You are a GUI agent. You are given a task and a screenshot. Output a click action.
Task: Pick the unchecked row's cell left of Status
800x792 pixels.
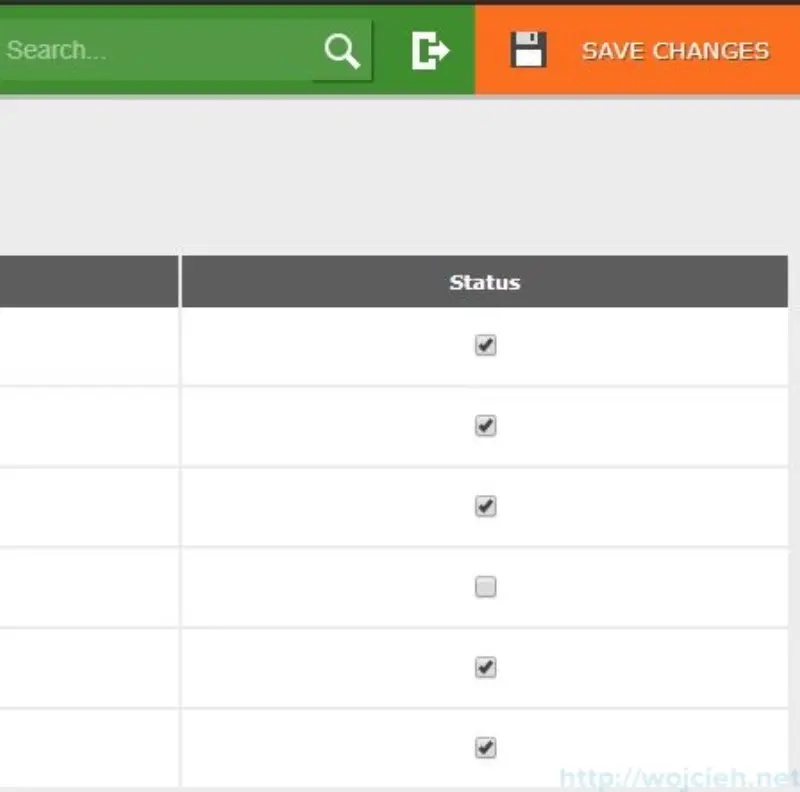[88, 588]
